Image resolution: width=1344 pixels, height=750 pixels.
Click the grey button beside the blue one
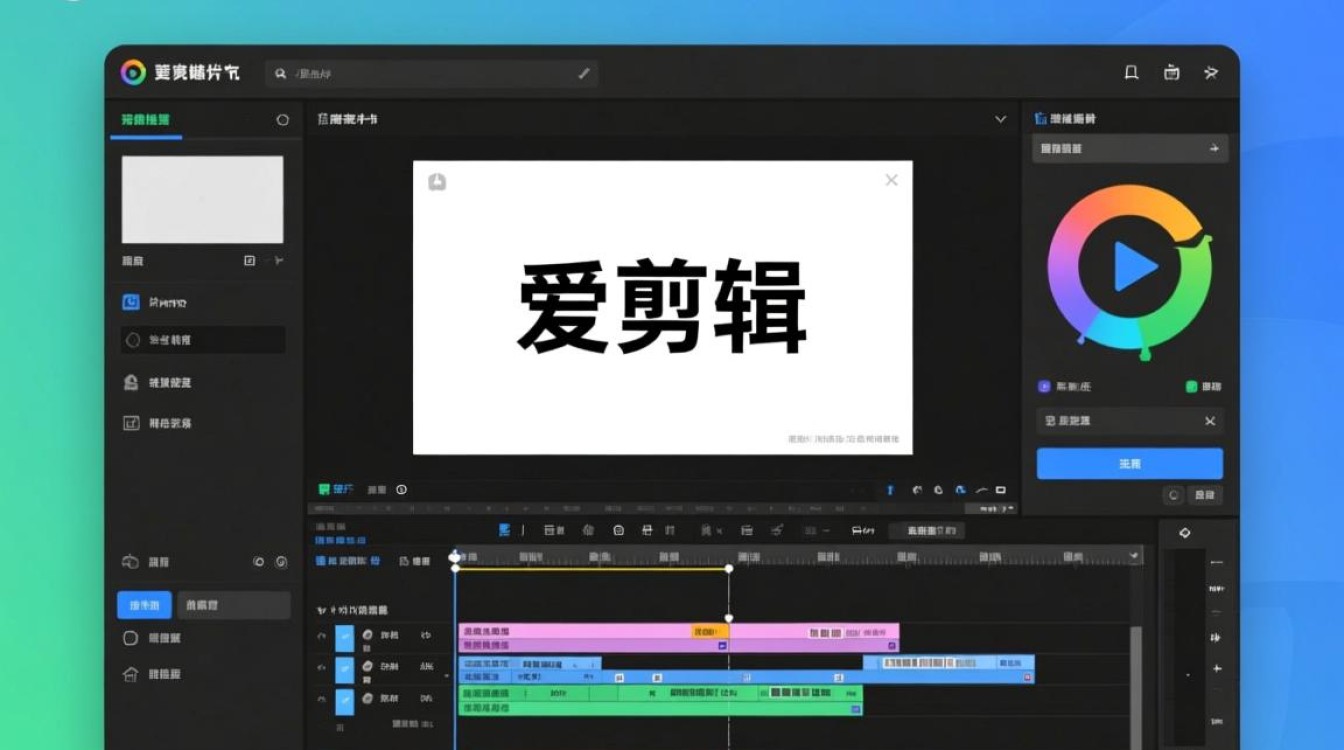pyautogui.click(x=233, y=605)
